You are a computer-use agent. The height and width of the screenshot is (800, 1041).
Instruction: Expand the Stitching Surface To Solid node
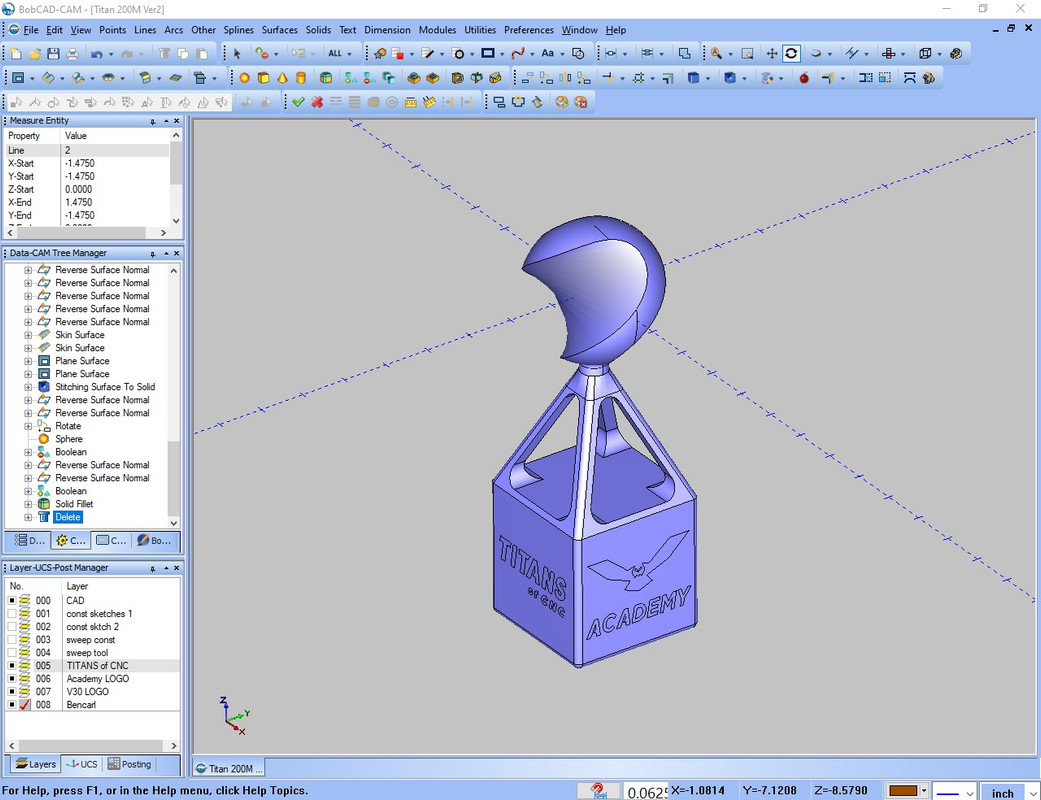(28, 387)
